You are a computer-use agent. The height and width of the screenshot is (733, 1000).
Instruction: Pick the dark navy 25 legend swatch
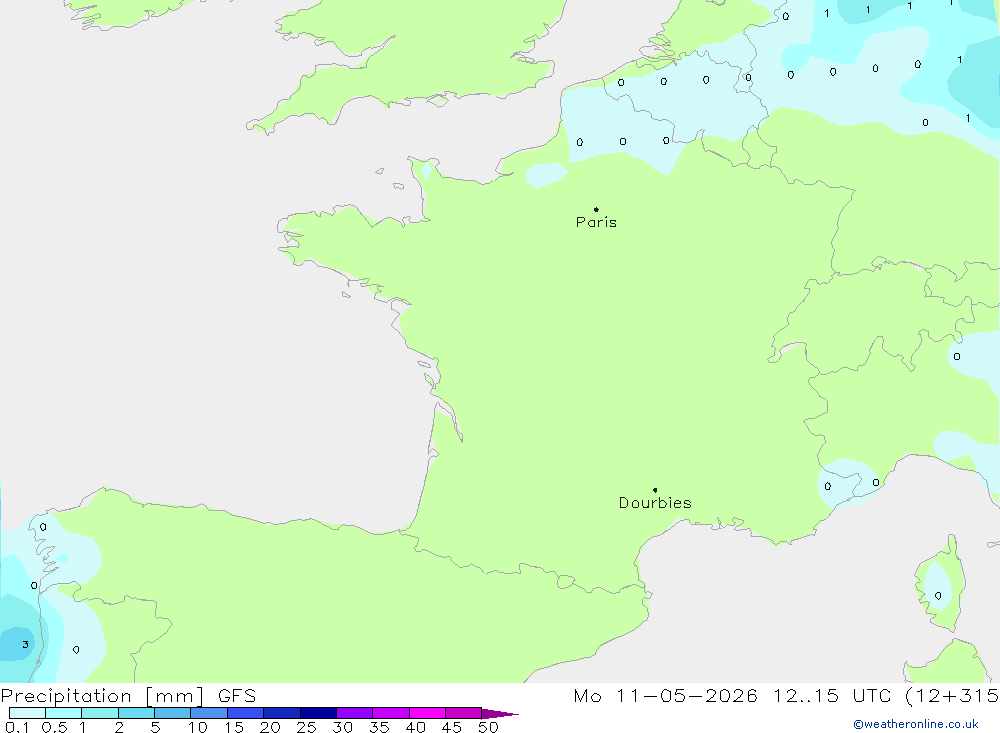tap(318, 713)
